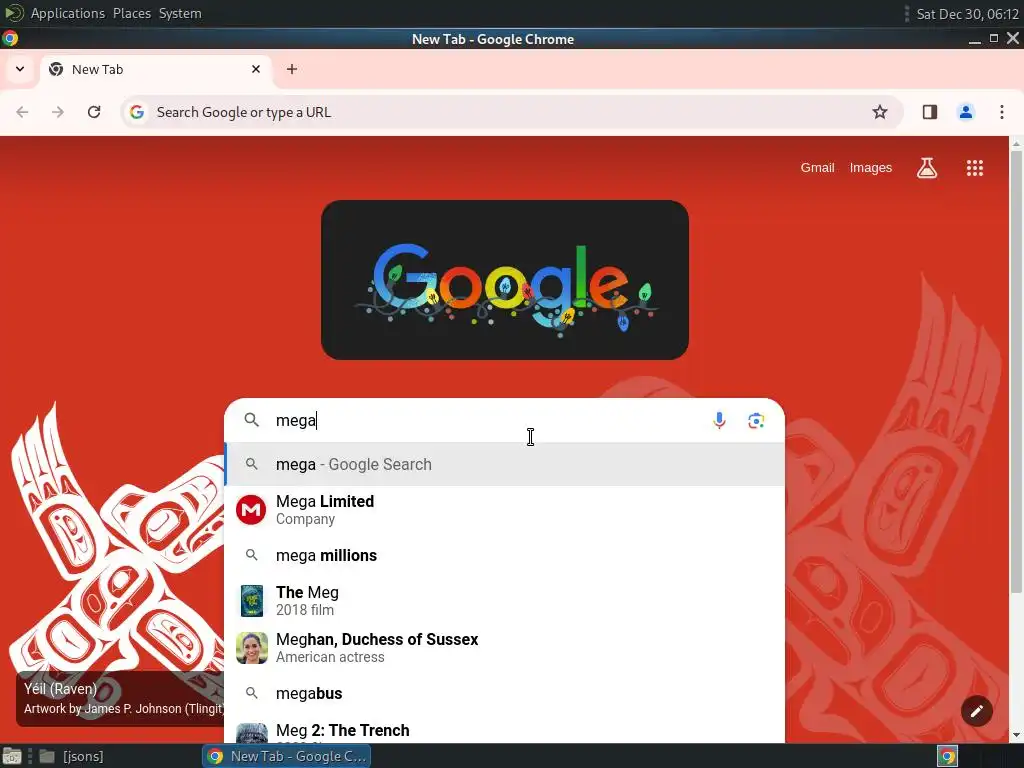The width and height of the screenshot is (1024, 768).
Task: Click the forward navigation arrow
Action: 58,112
